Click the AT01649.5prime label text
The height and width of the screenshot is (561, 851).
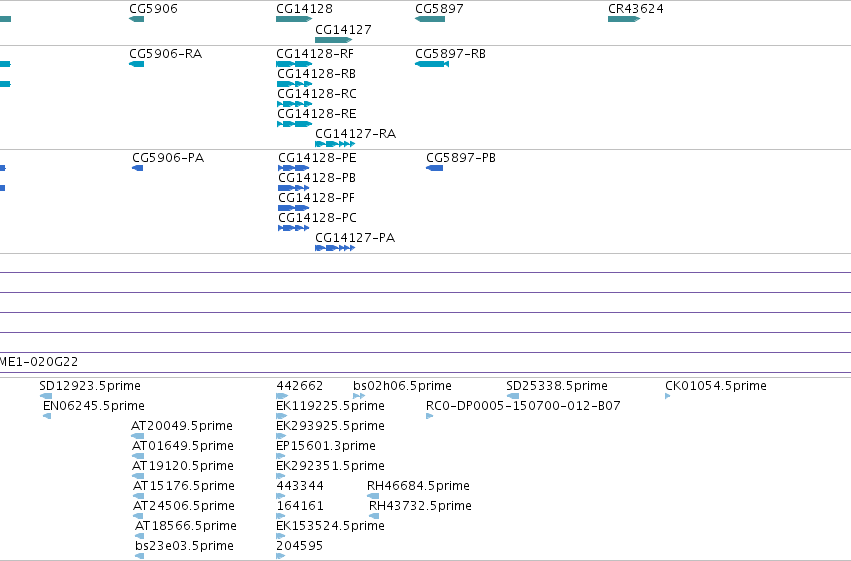tap(183, 446)
